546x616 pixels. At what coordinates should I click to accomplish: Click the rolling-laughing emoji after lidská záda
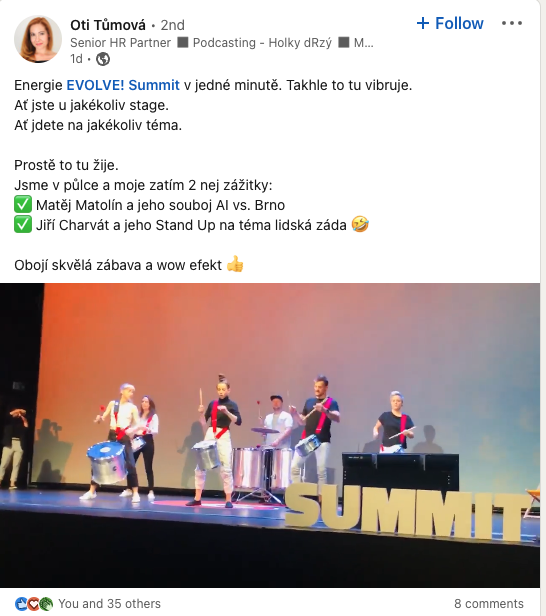coord(360,225)
